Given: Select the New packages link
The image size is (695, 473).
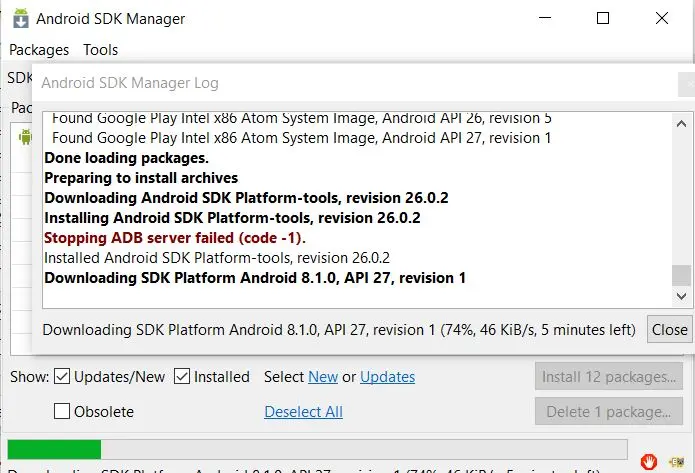Looking at the screenshot, I should click(323, 377).
